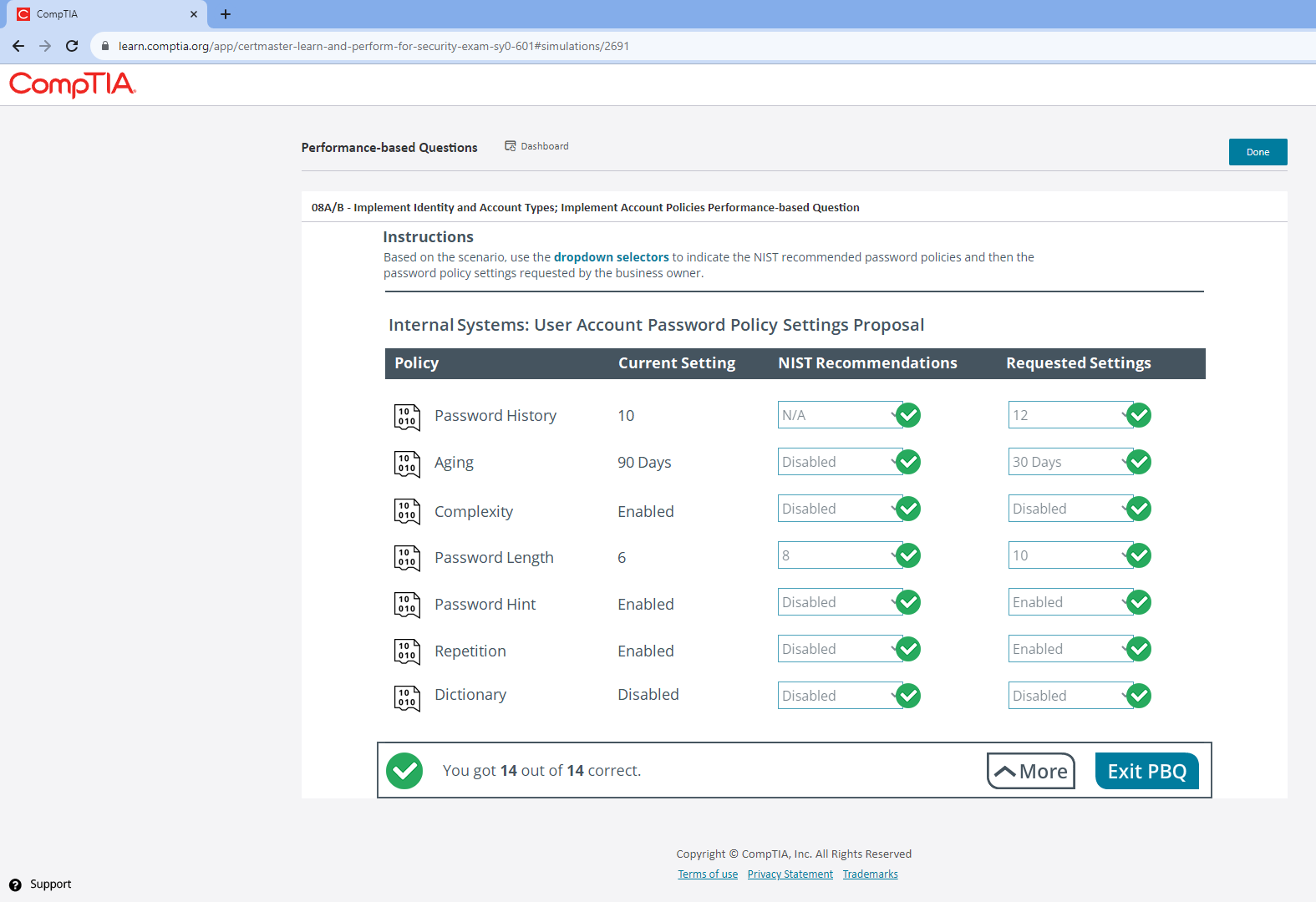Screen dimensions: 1316x902
Task: Open the Privacy Statement link
Action: 790,874
